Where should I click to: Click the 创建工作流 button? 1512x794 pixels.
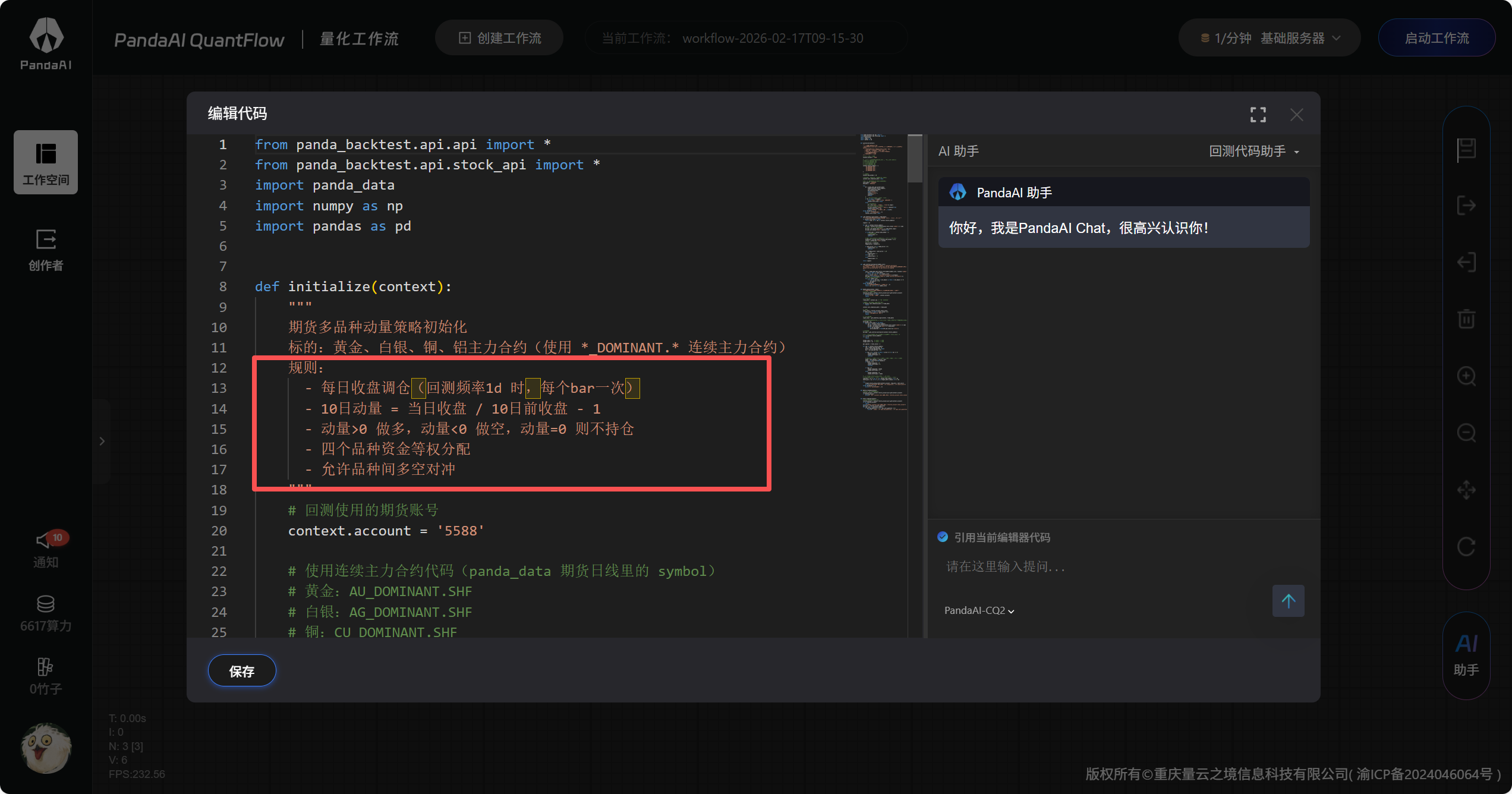[x=499, y=38]
